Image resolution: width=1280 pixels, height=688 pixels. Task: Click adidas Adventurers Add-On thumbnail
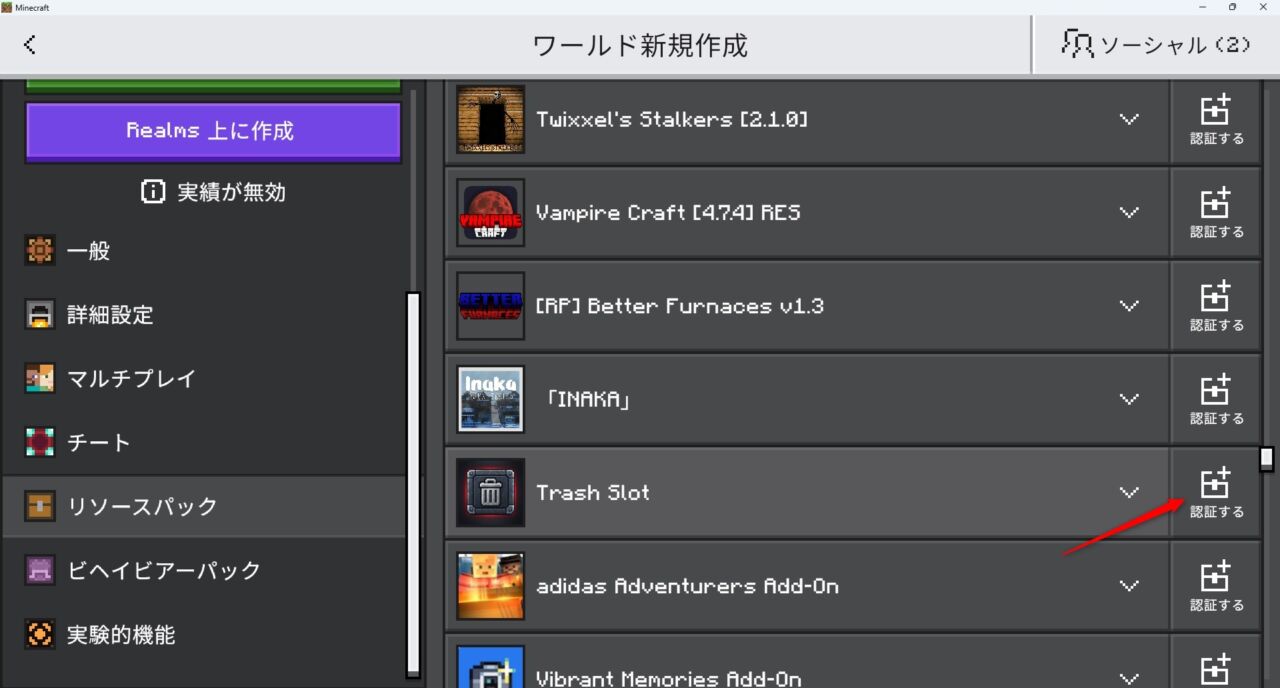click(490, 586)
